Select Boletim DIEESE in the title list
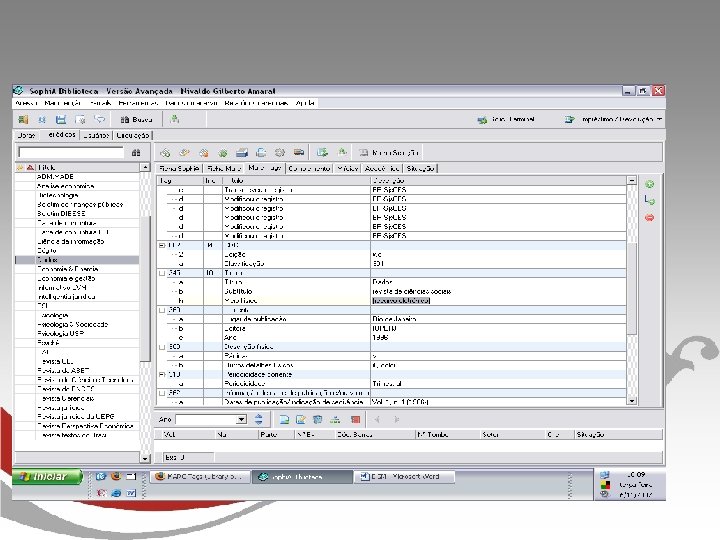 tap(61, 214)
